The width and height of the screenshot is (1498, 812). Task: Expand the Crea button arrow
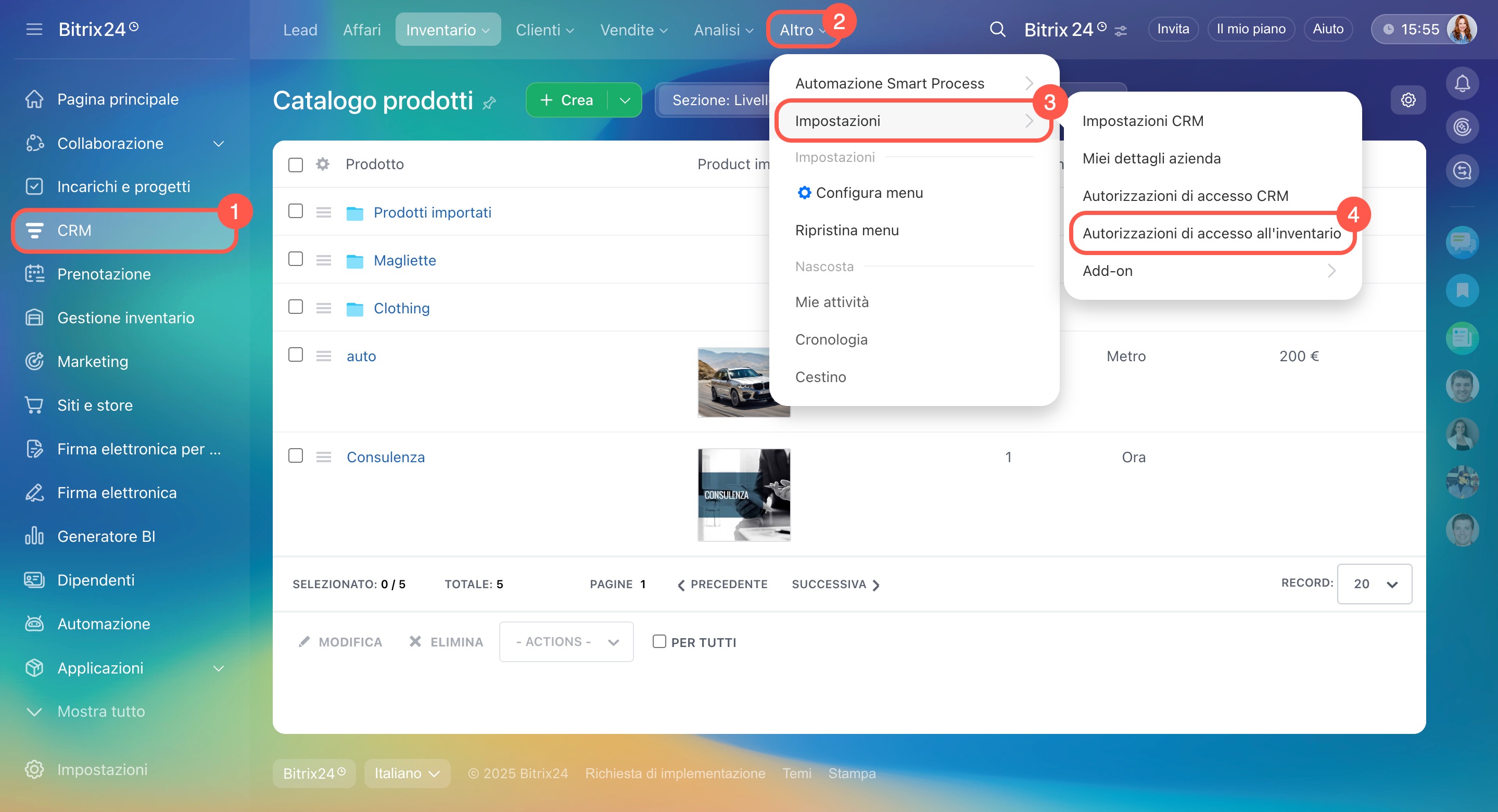click(625, 100)
